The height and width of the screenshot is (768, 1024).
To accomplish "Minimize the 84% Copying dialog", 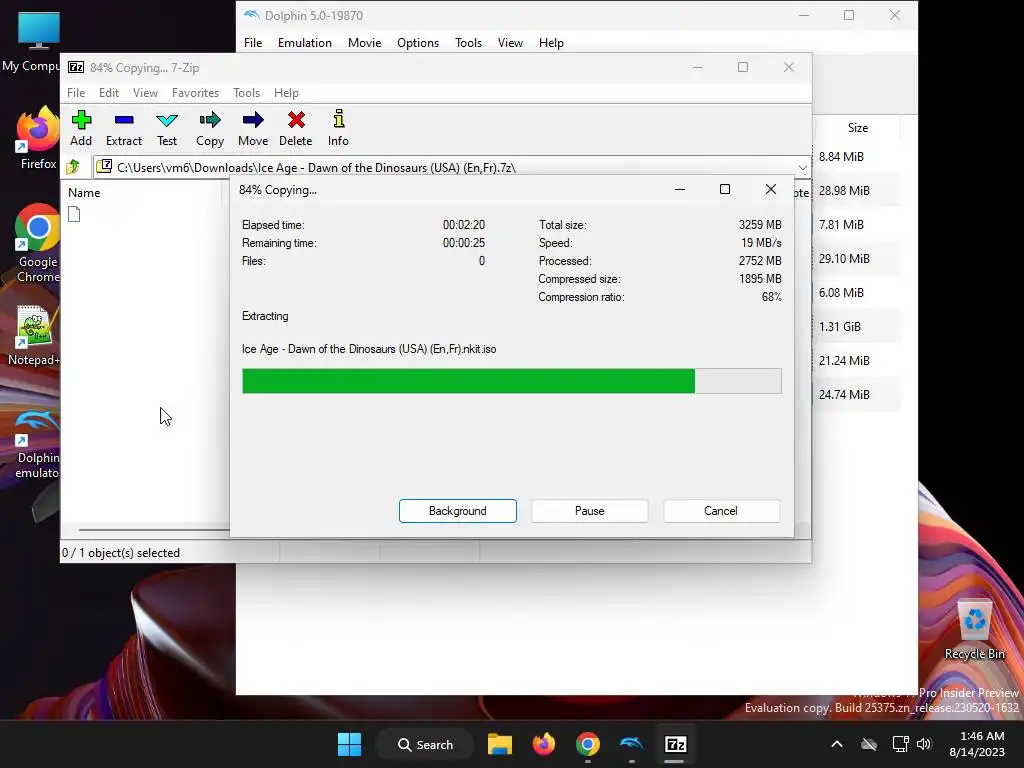I will tap(680, 189).
